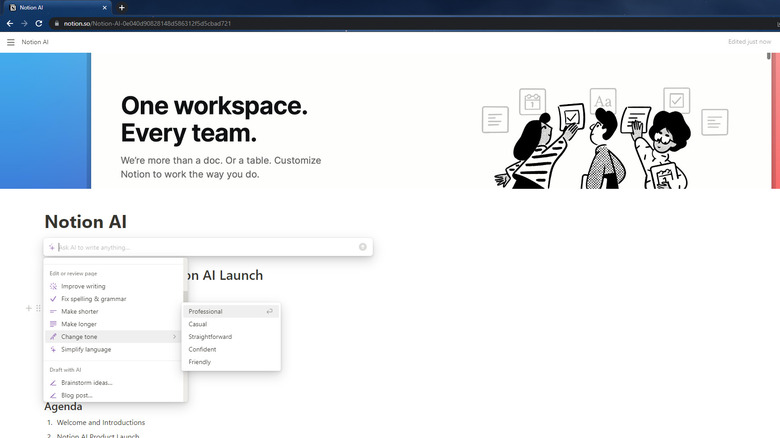Click the Ask AI prompt input field
Viewport: 780px width, 438px height.
pyautogui.click(x=208, y=247)
